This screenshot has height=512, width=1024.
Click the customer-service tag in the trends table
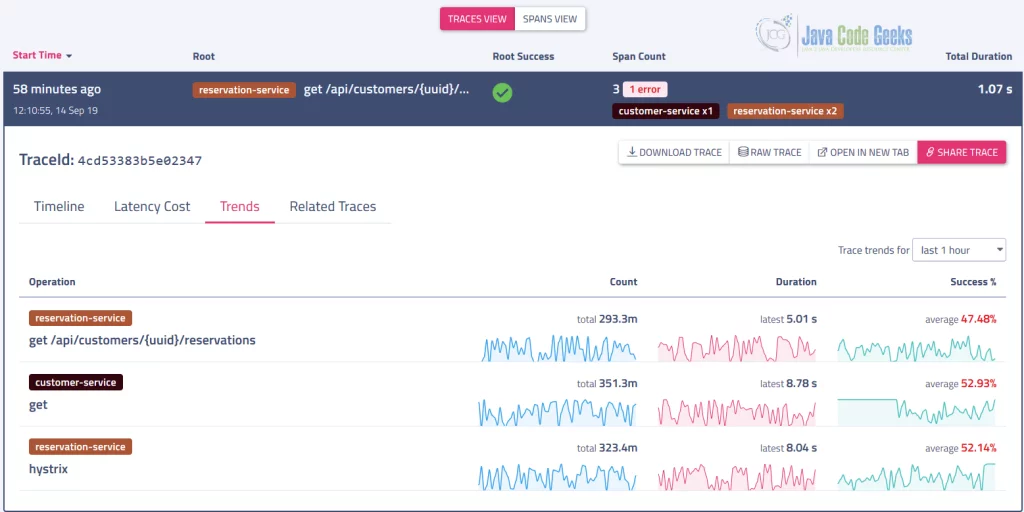(76, 383)
